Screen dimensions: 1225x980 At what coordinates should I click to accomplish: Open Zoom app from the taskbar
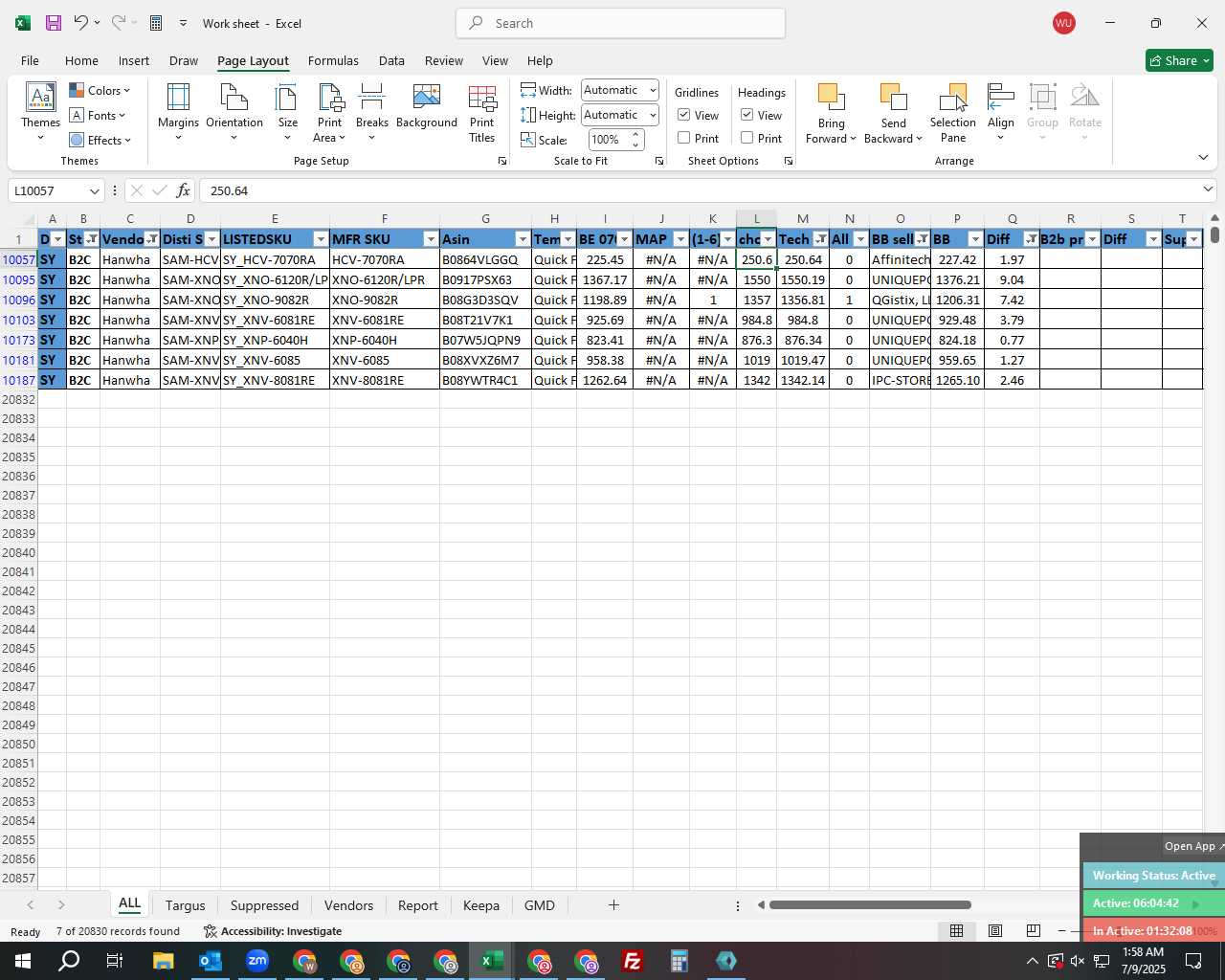(x=257, y=961)
